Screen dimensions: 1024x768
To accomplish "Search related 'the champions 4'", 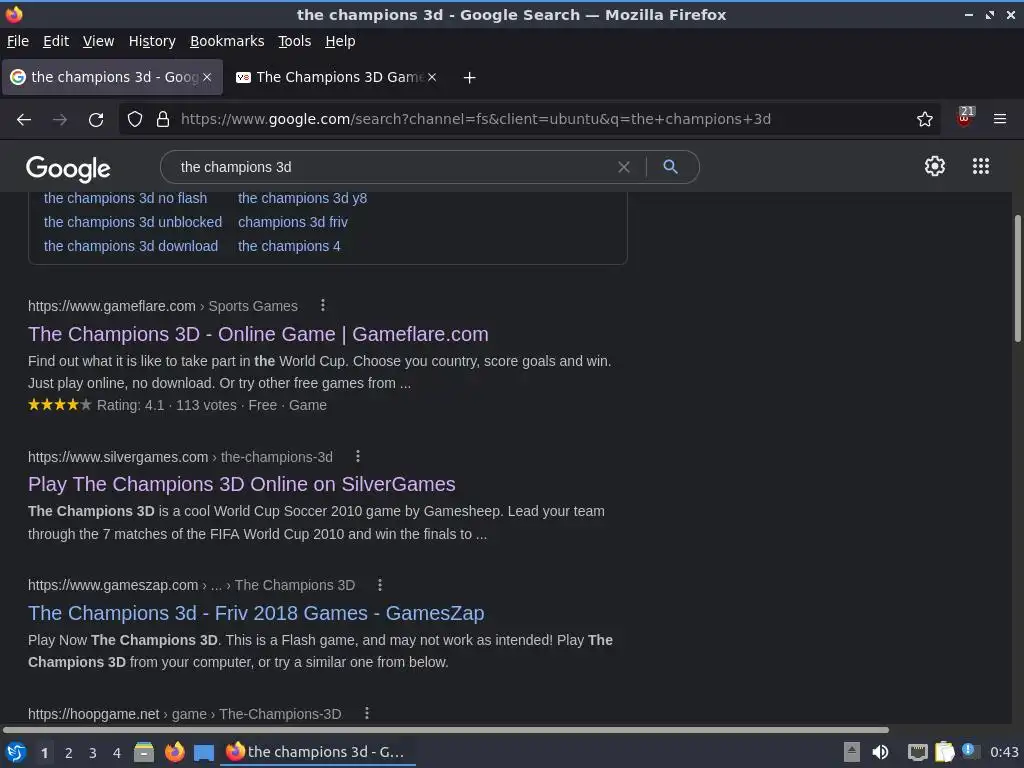I will (289, 246).
